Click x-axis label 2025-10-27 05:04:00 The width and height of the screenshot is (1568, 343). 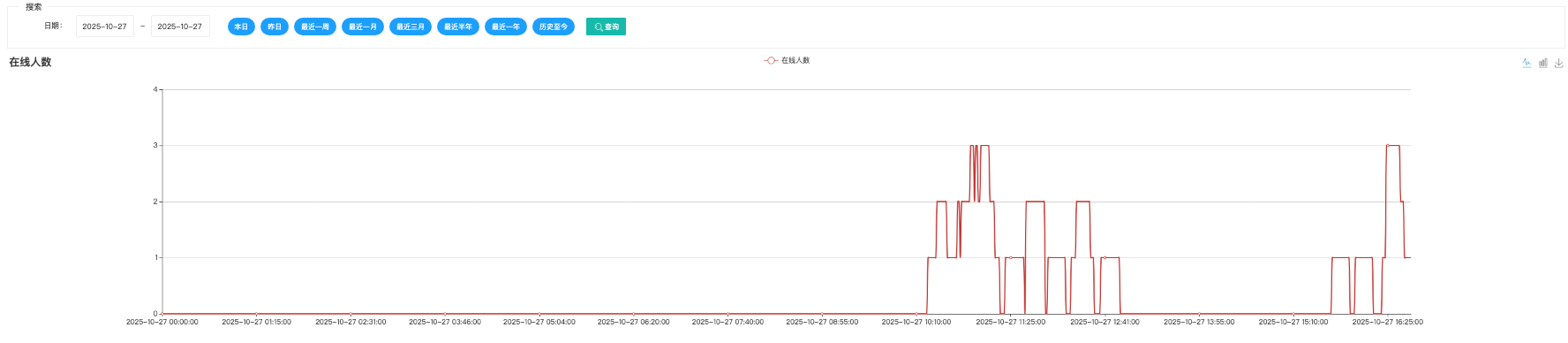(x=539, y=322)
